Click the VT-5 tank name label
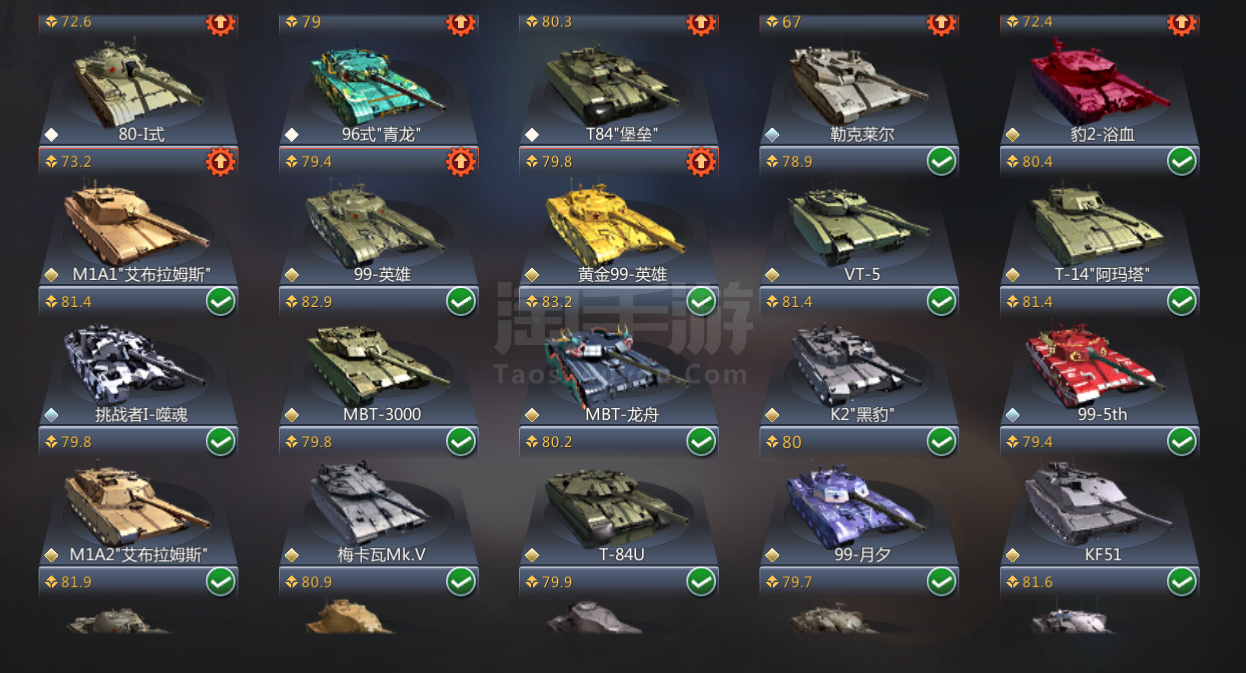 click(x=862, y=274)
